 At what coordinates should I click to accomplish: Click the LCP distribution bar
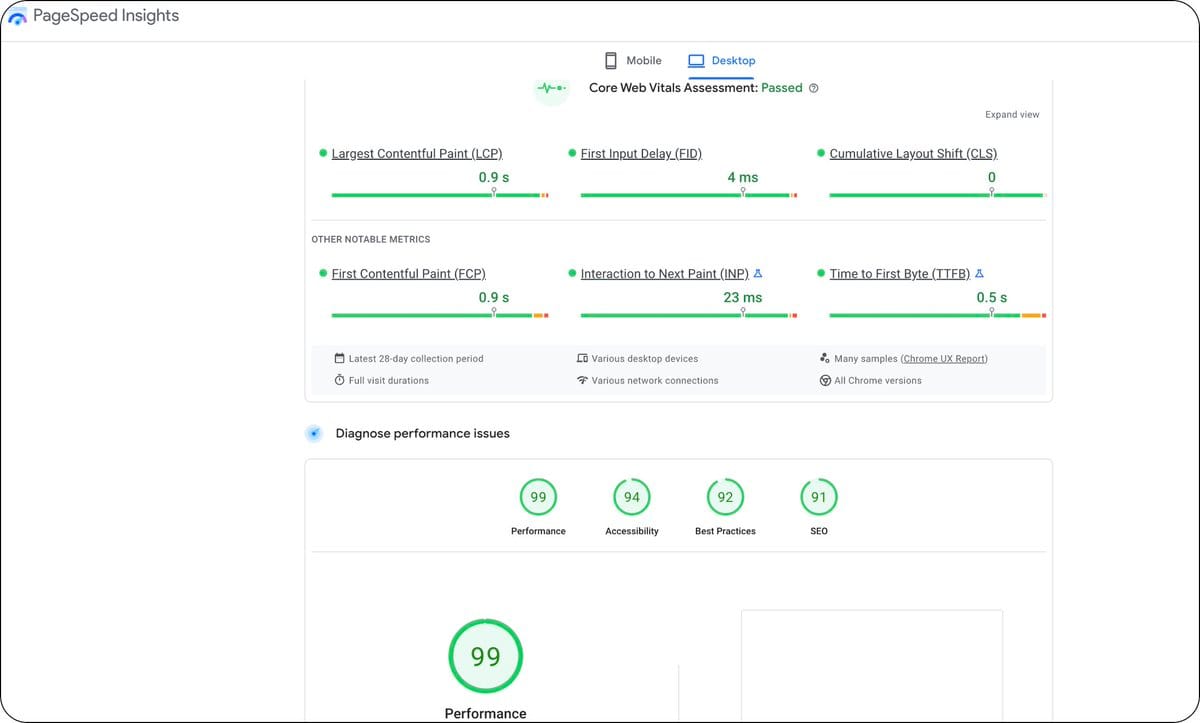coord(440,195)
